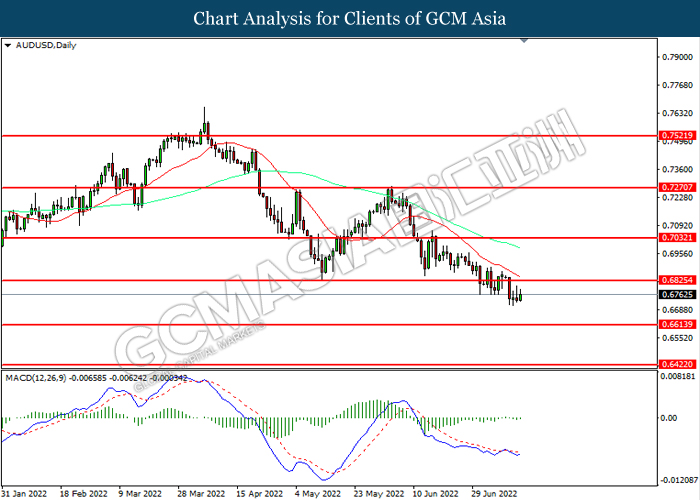Image resolution: width=700 pixels, height=500 pixels.
Task: Select the 0.64220 support level label
Action: pos(677,364)
